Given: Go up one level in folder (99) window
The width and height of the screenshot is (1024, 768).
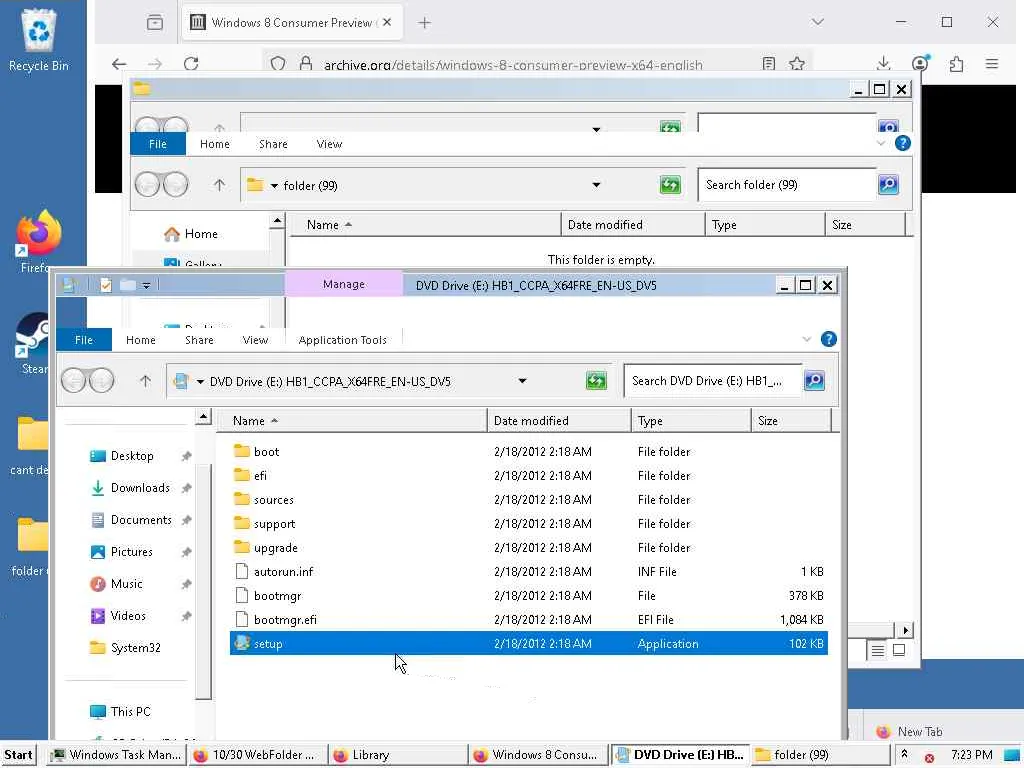Looking at the screenshot, I should click(219, 185).
